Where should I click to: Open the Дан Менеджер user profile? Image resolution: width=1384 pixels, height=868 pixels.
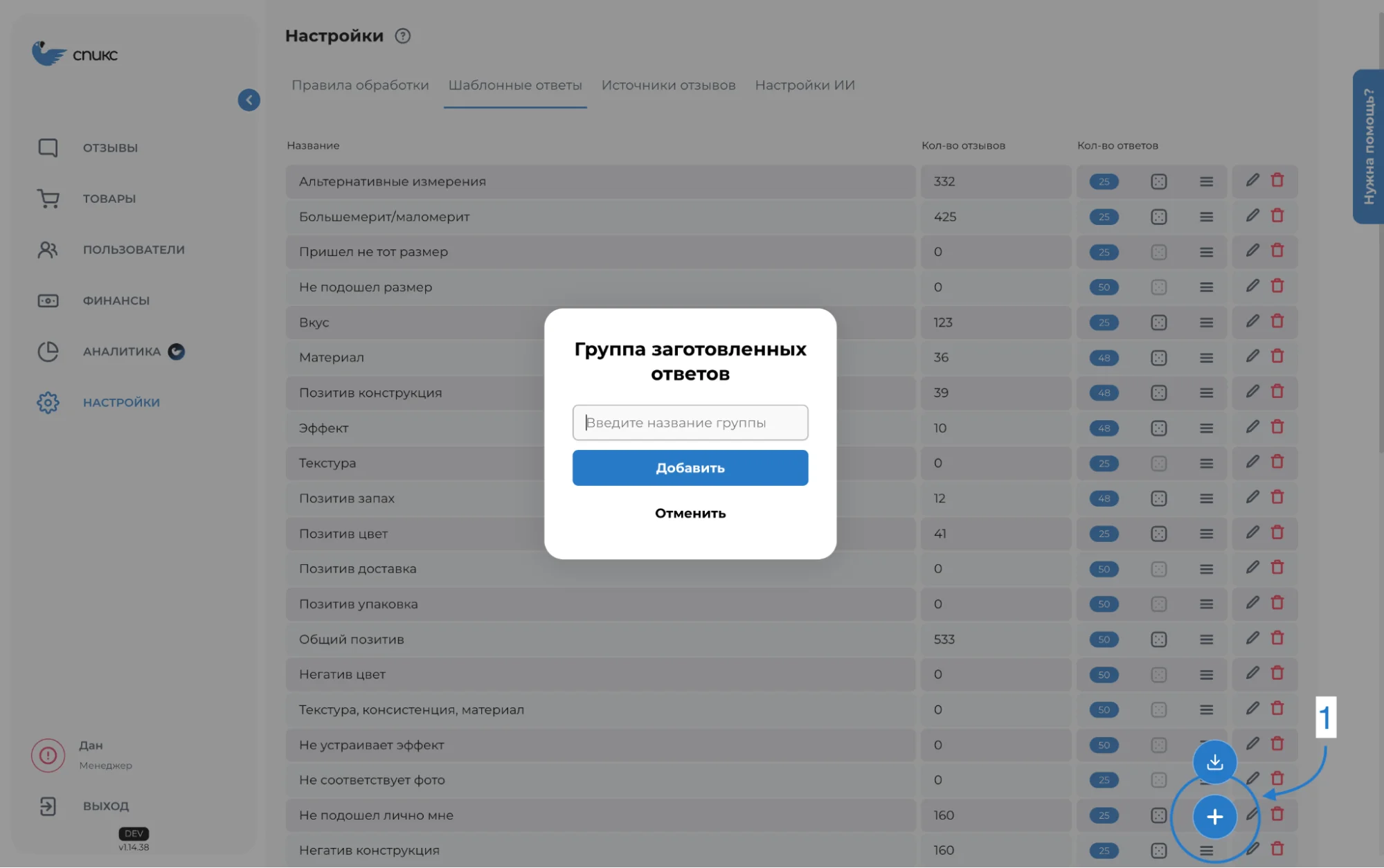pyautogui.click(x=82, y=754)
